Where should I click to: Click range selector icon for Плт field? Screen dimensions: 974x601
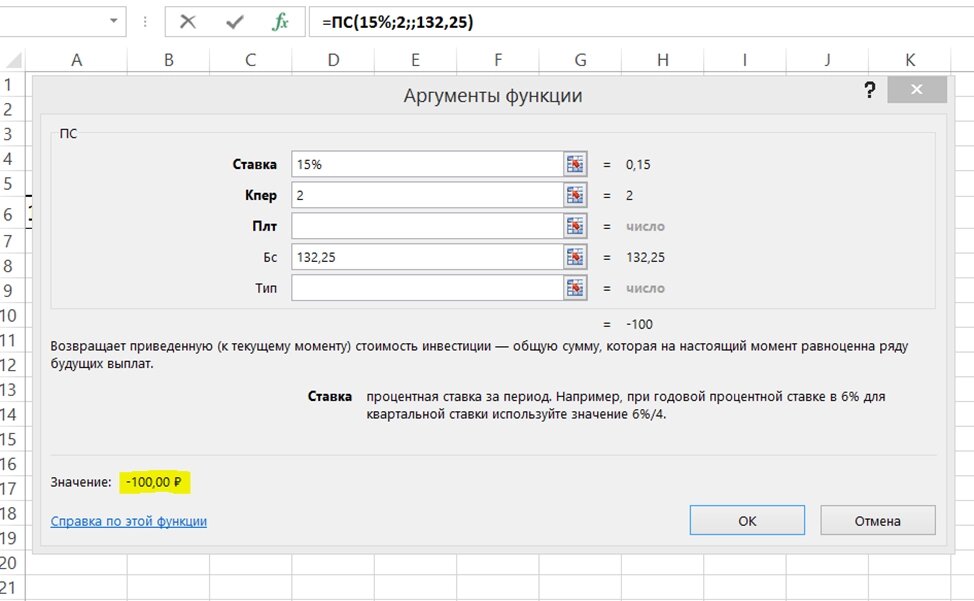575,227
